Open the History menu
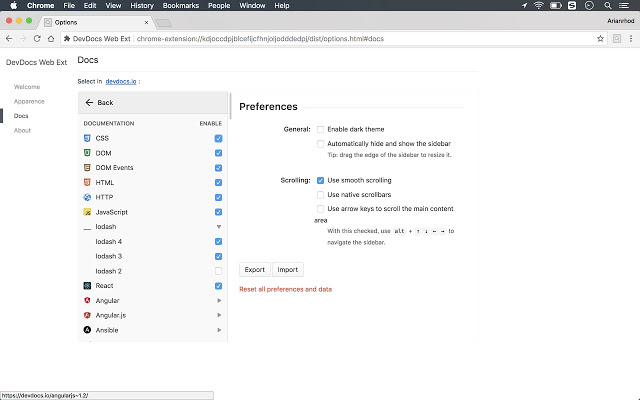The image size is (640, 400). pyautogui.click(x=142, y=5)
